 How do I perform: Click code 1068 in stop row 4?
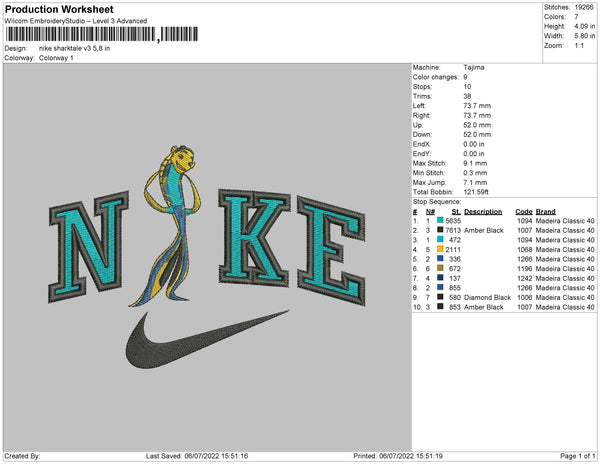pos(525,249)
